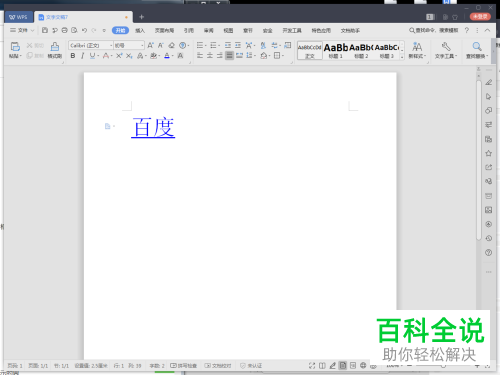Collapse the ribbon with the chevron
The width and height of the screenshot is (500, 375).
pos(487,30)
